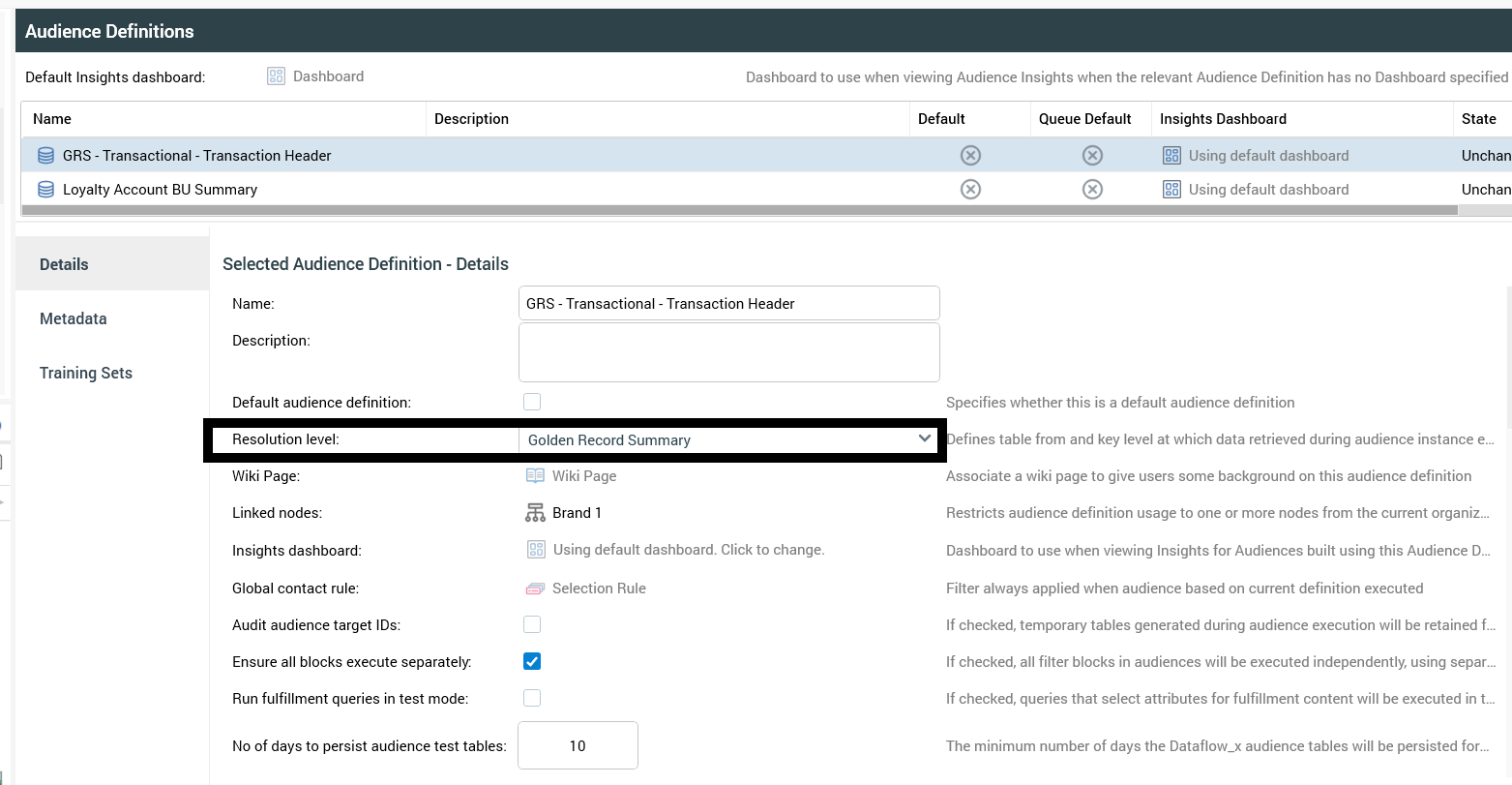Click the Description text box

click(x=728, y=352)
